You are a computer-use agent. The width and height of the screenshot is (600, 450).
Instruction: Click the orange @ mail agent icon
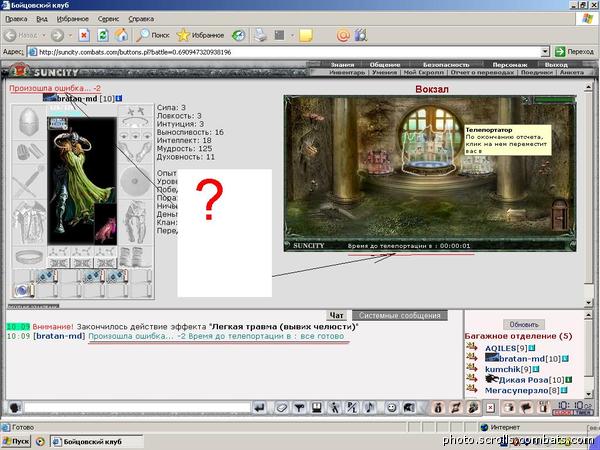[343, 35]
